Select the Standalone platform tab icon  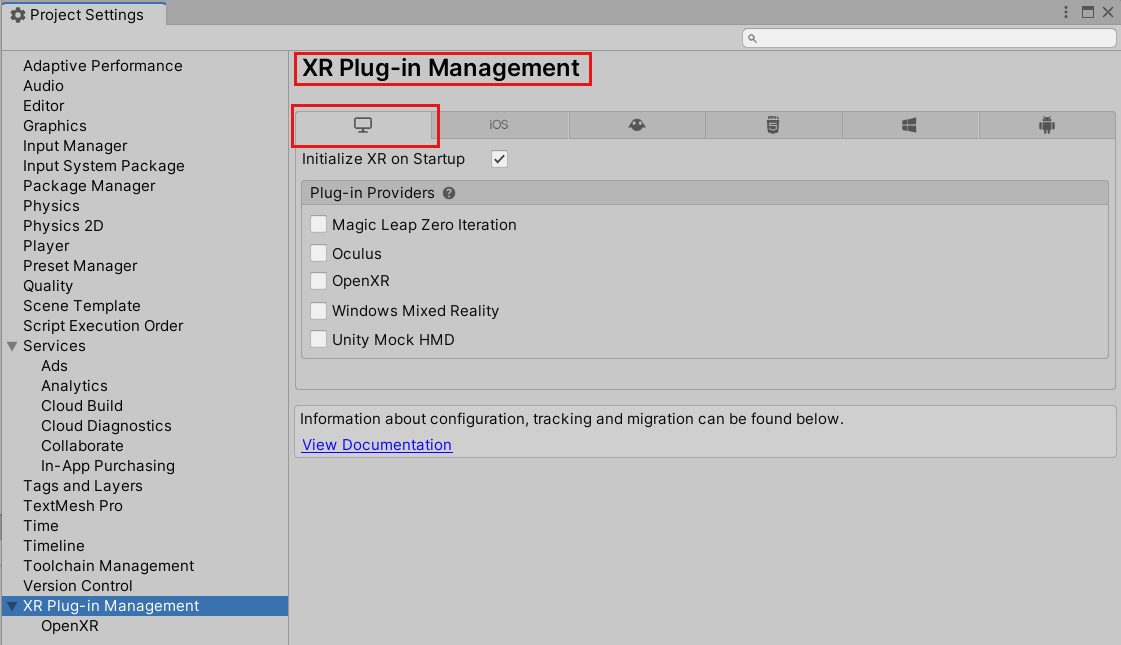tap(365, 124)
